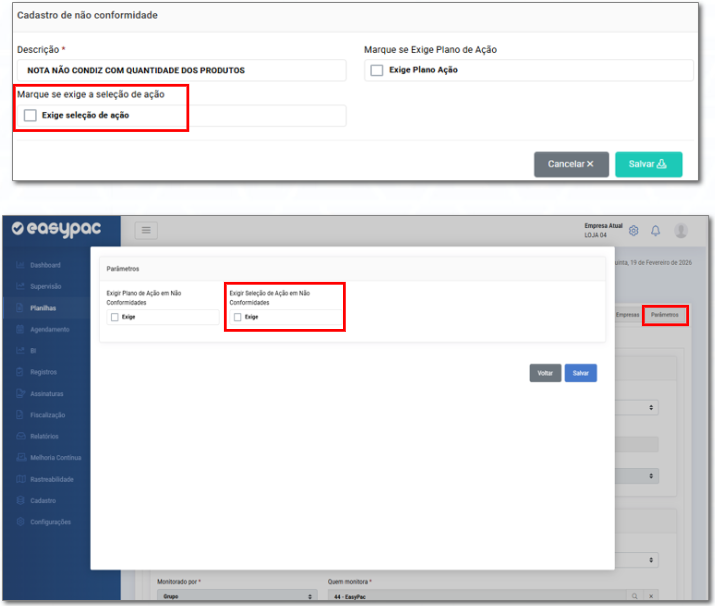Select Planilhas in the sidebar menu
Screen dimensions: 715x606
pos(43,308)
